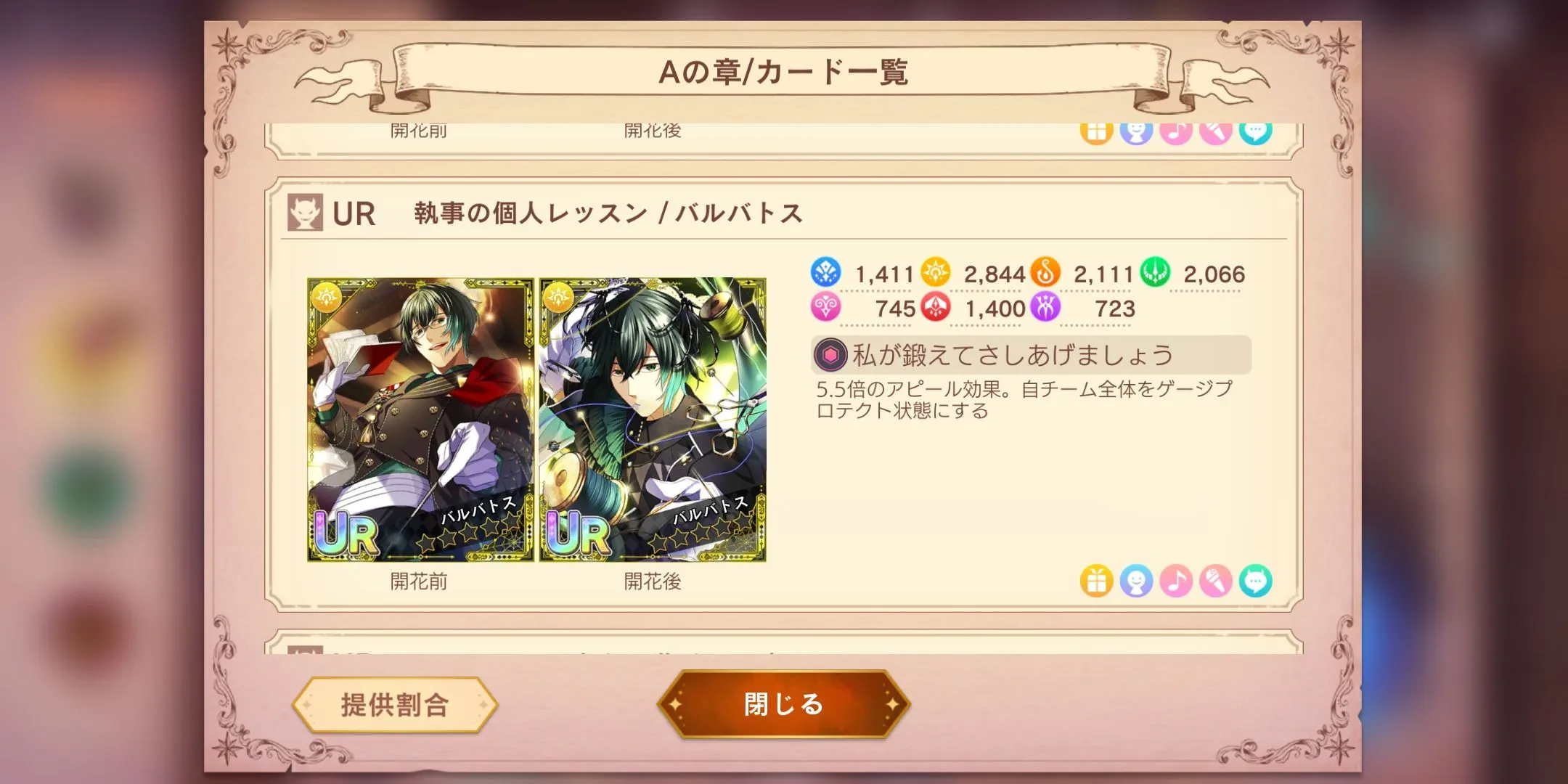Tap the 私が鍛えてさしあげましょう skill name bar
Viewport: 1568px width, 784px height.
(1032, 355)
